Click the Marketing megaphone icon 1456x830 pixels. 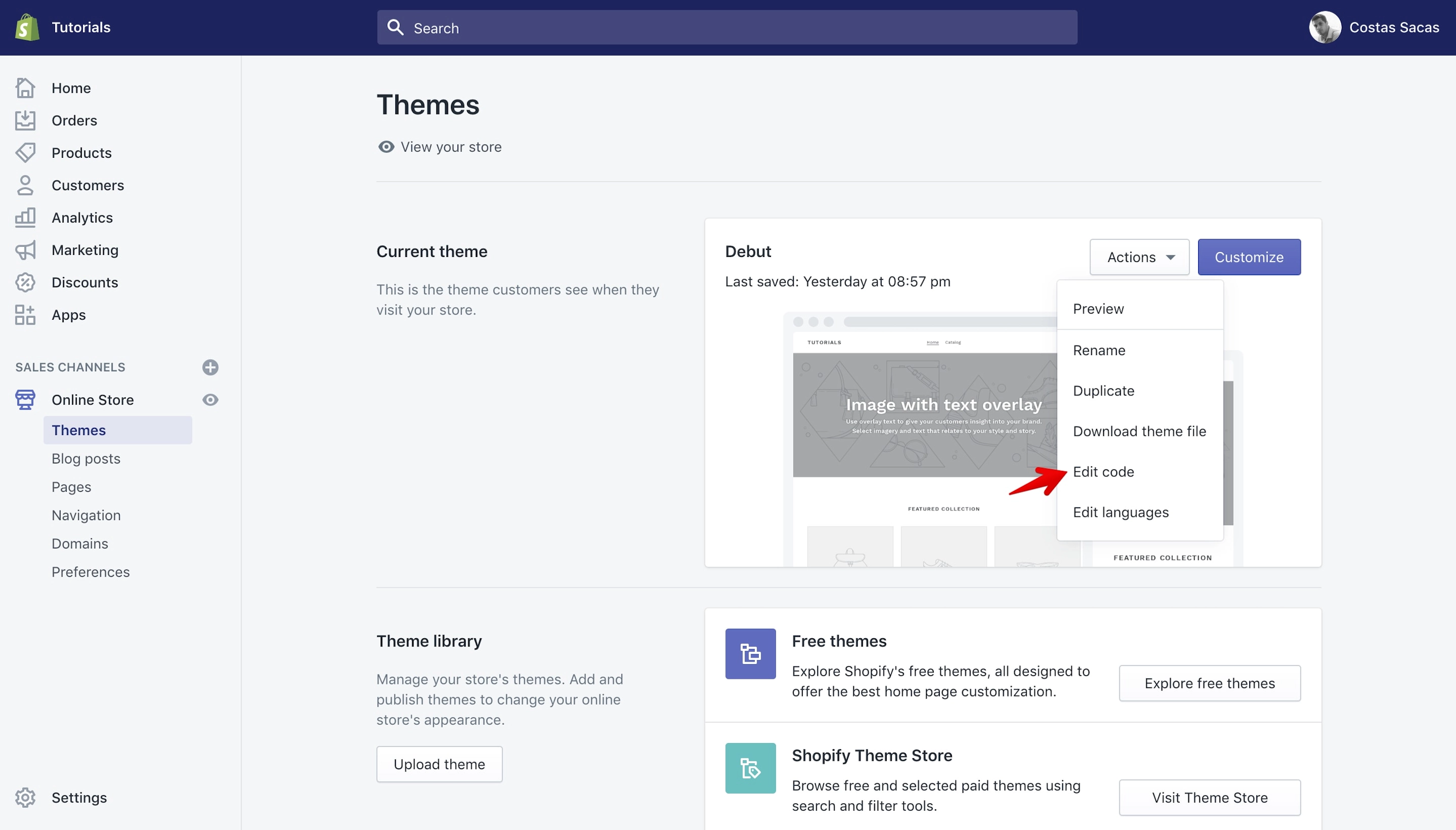(x=25, y=250)
